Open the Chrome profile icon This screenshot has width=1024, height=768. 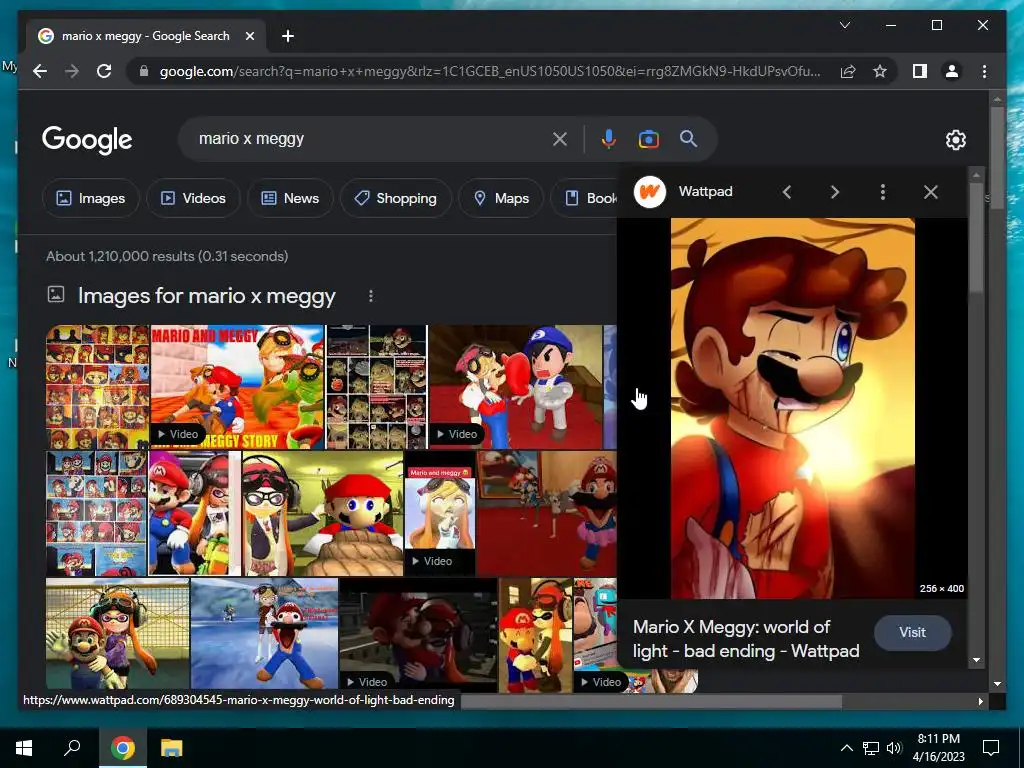click(x=952, y=71)
